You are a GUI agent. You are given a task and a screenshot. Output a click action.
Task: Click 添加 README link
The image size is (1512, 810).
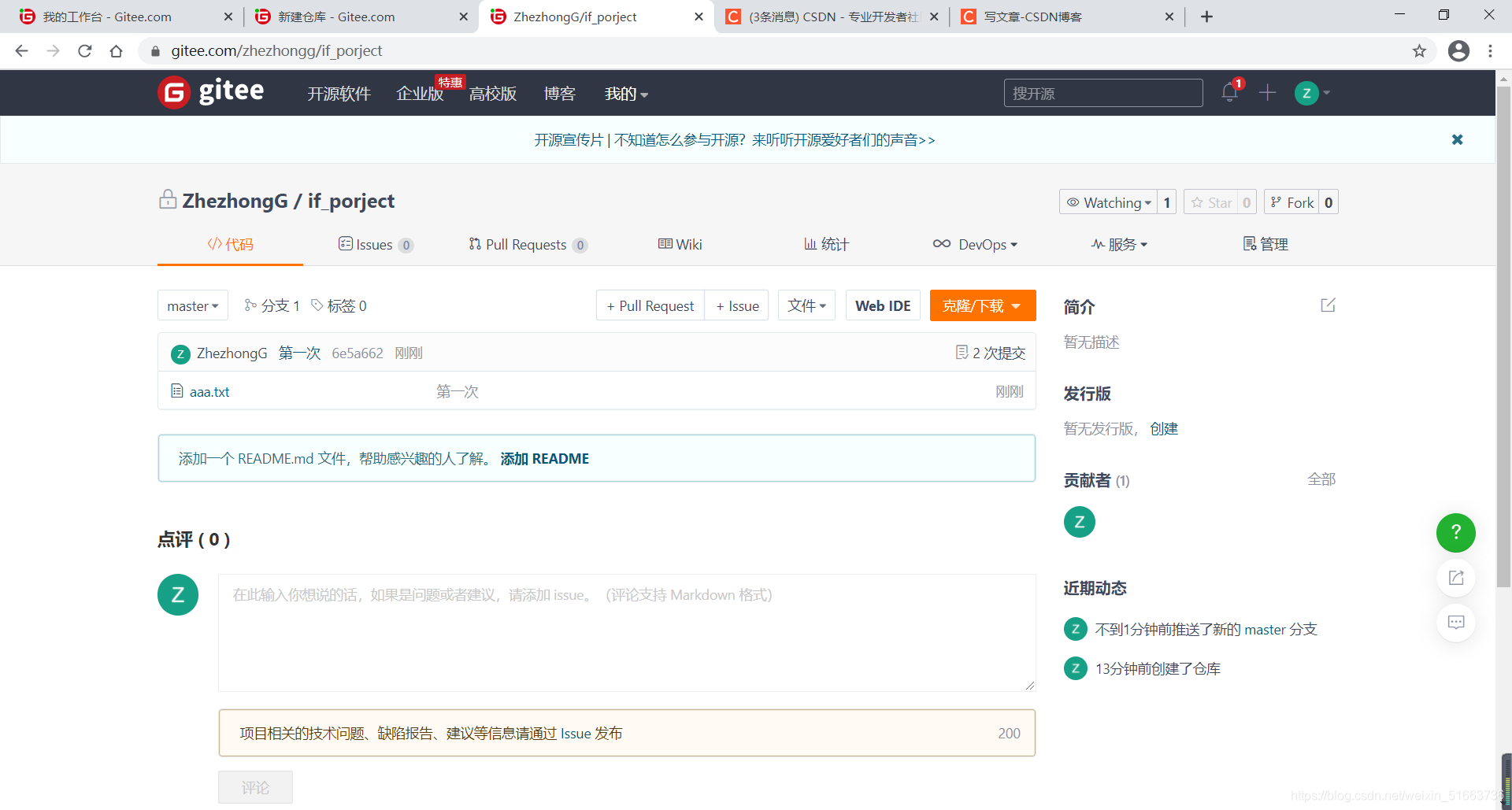coord(545,458)
